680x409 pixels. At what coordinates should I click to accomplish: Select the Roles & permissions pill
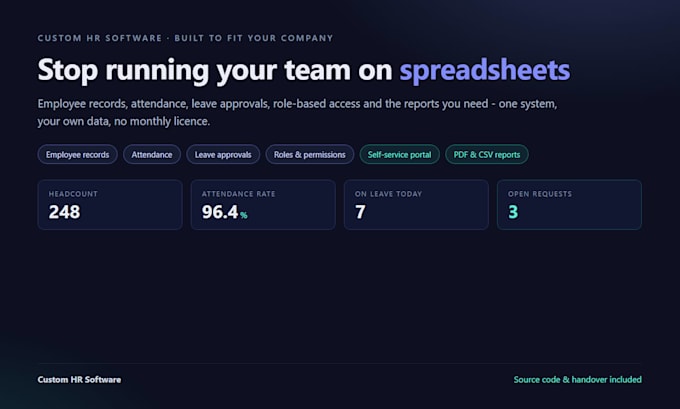[310, 154]
